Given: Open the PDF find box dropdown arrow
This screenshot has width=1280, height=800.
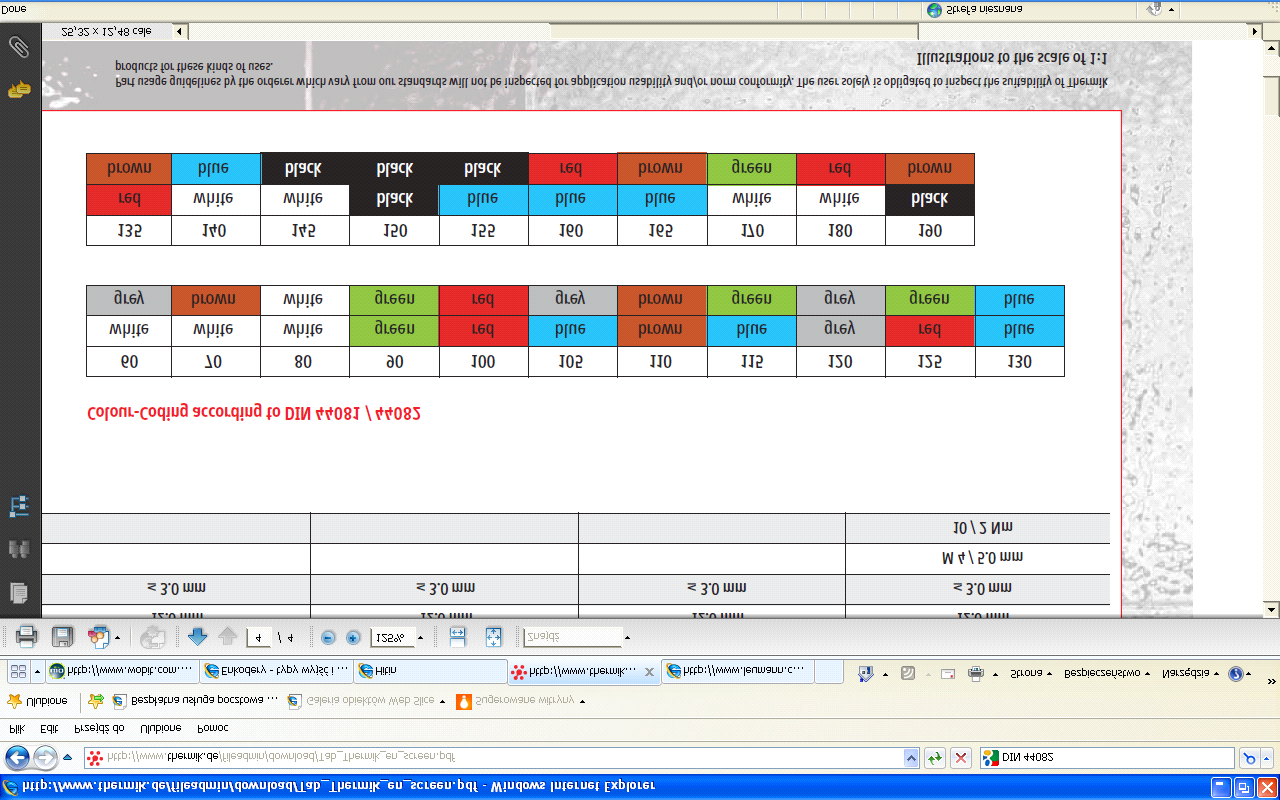Looking at the screenshot, I should click(627, 637).
